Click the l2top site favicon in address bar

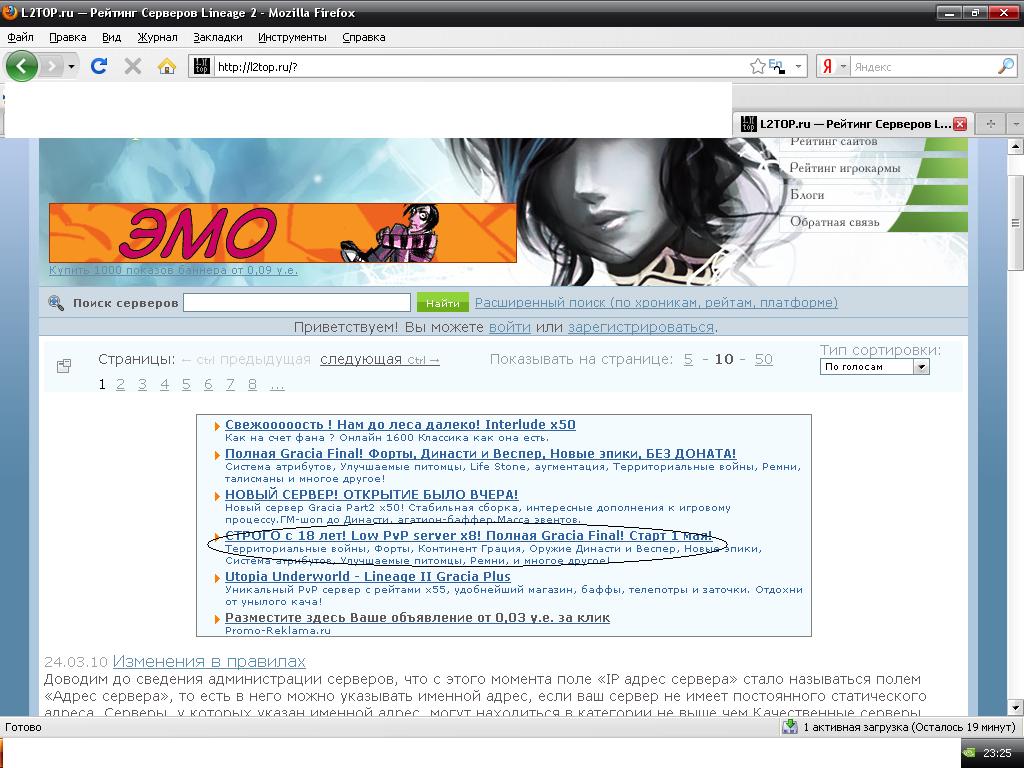pyautogui.click(x=202, y=66)
